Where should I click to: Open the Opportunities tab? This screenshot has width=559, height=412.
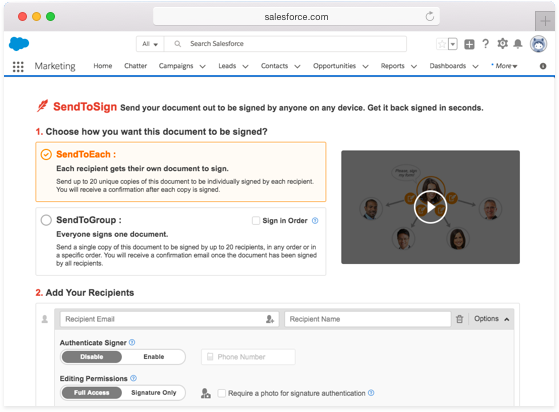[334, 66]
